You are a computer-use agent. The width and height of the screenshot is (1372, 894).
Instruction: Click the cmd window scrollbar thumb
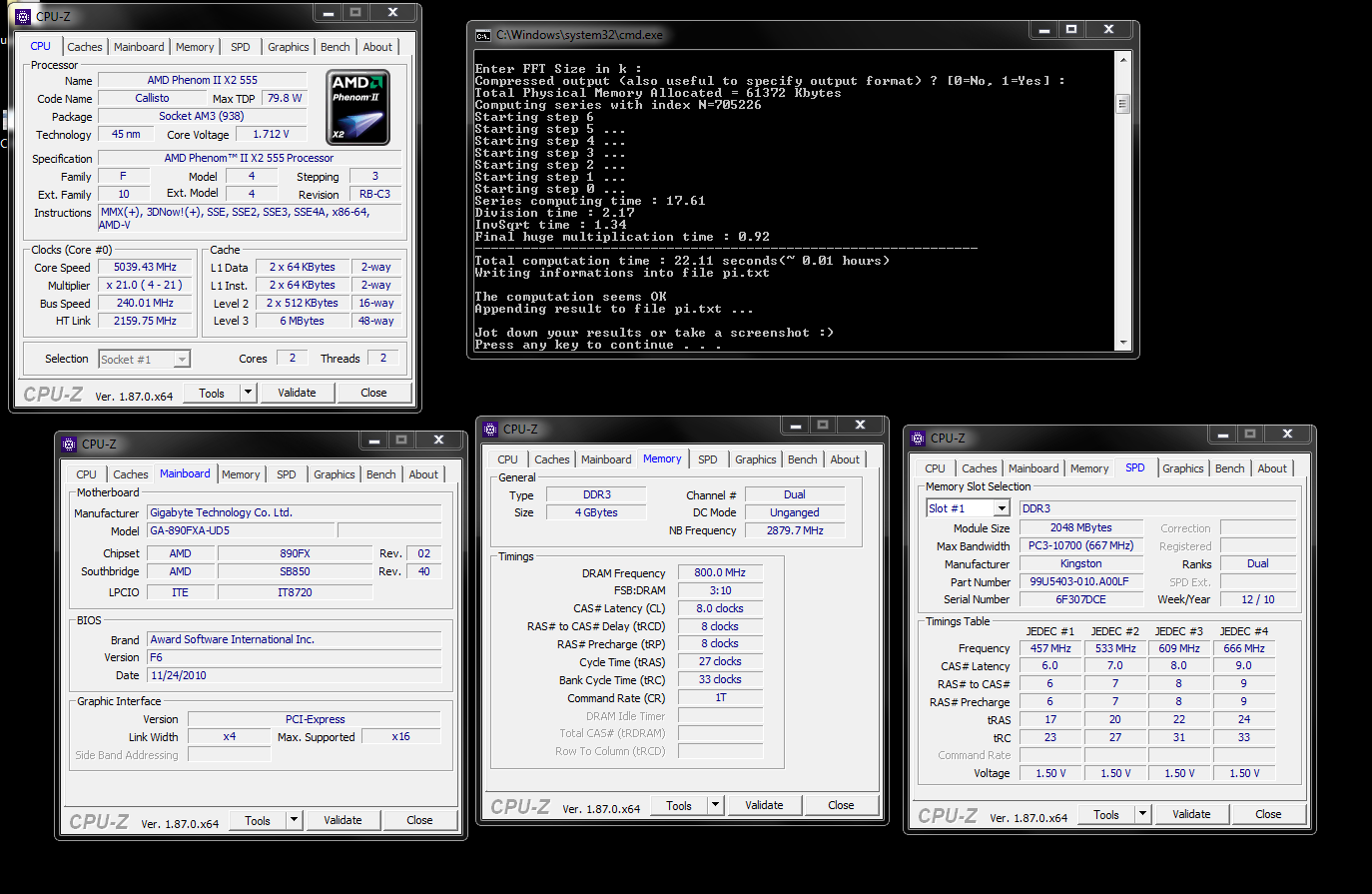tap(1122, 104)
